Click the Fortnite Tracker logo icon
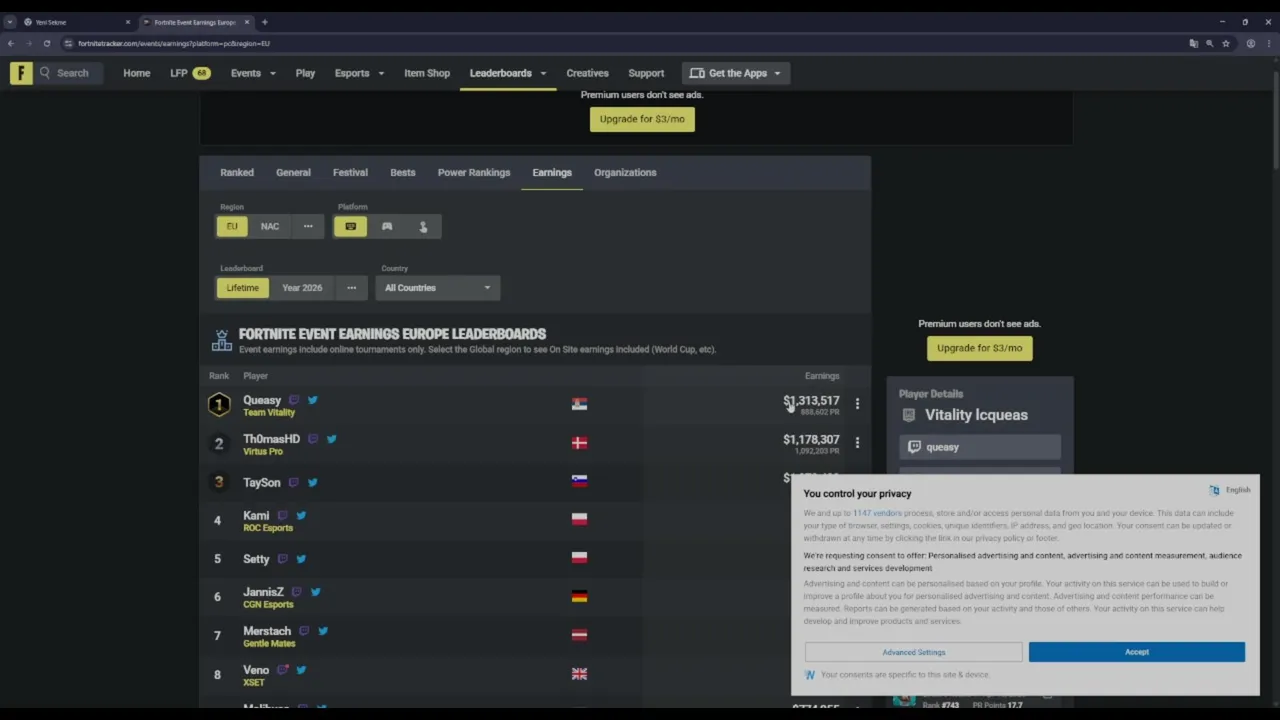This screenshot has width=1280, height=720. tap(21, 73)
